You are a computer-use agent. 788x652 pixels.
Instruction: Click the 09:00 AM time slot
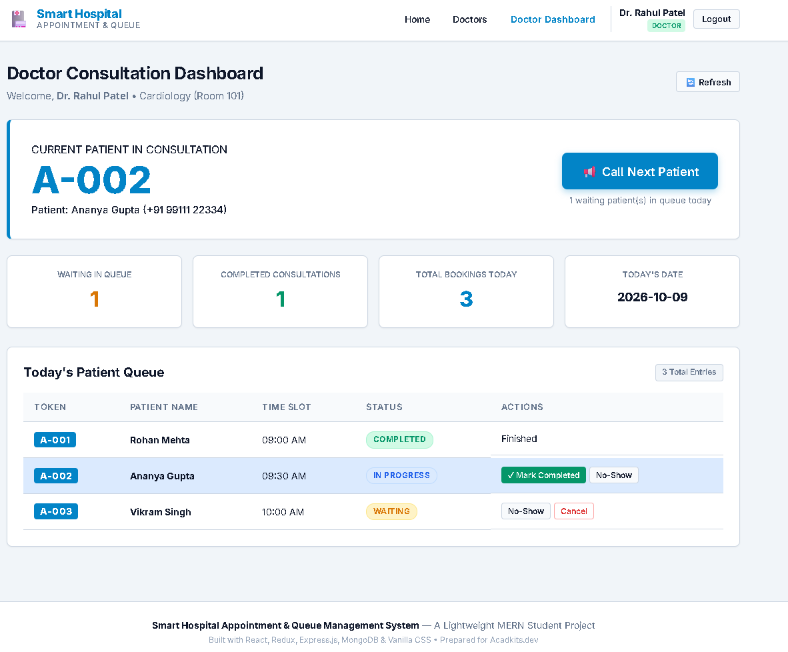click(x=284, y=440)
